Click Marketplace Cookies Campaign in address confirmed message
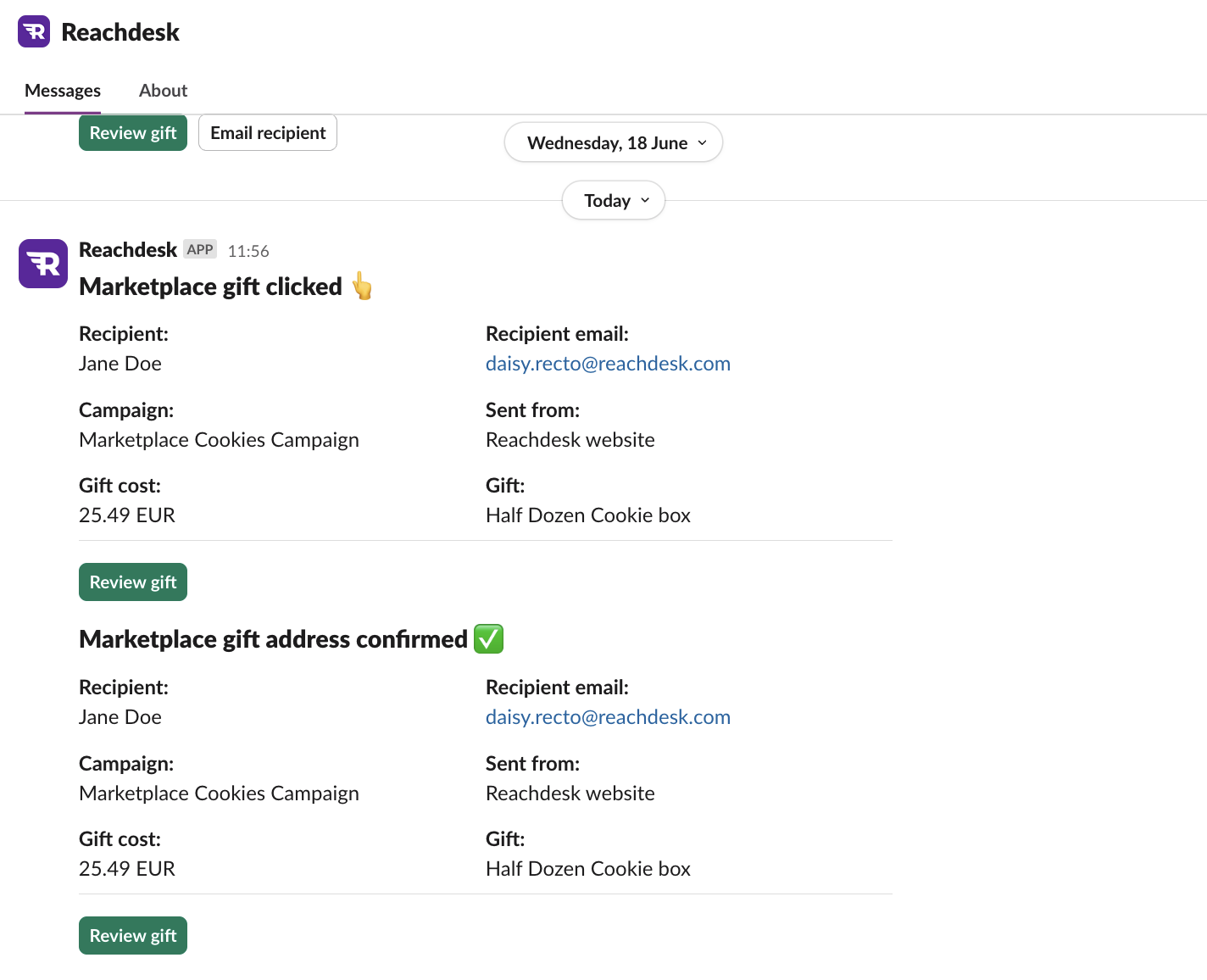The height and width of the screenshot is (980, 1207). (x=219, y=793)
